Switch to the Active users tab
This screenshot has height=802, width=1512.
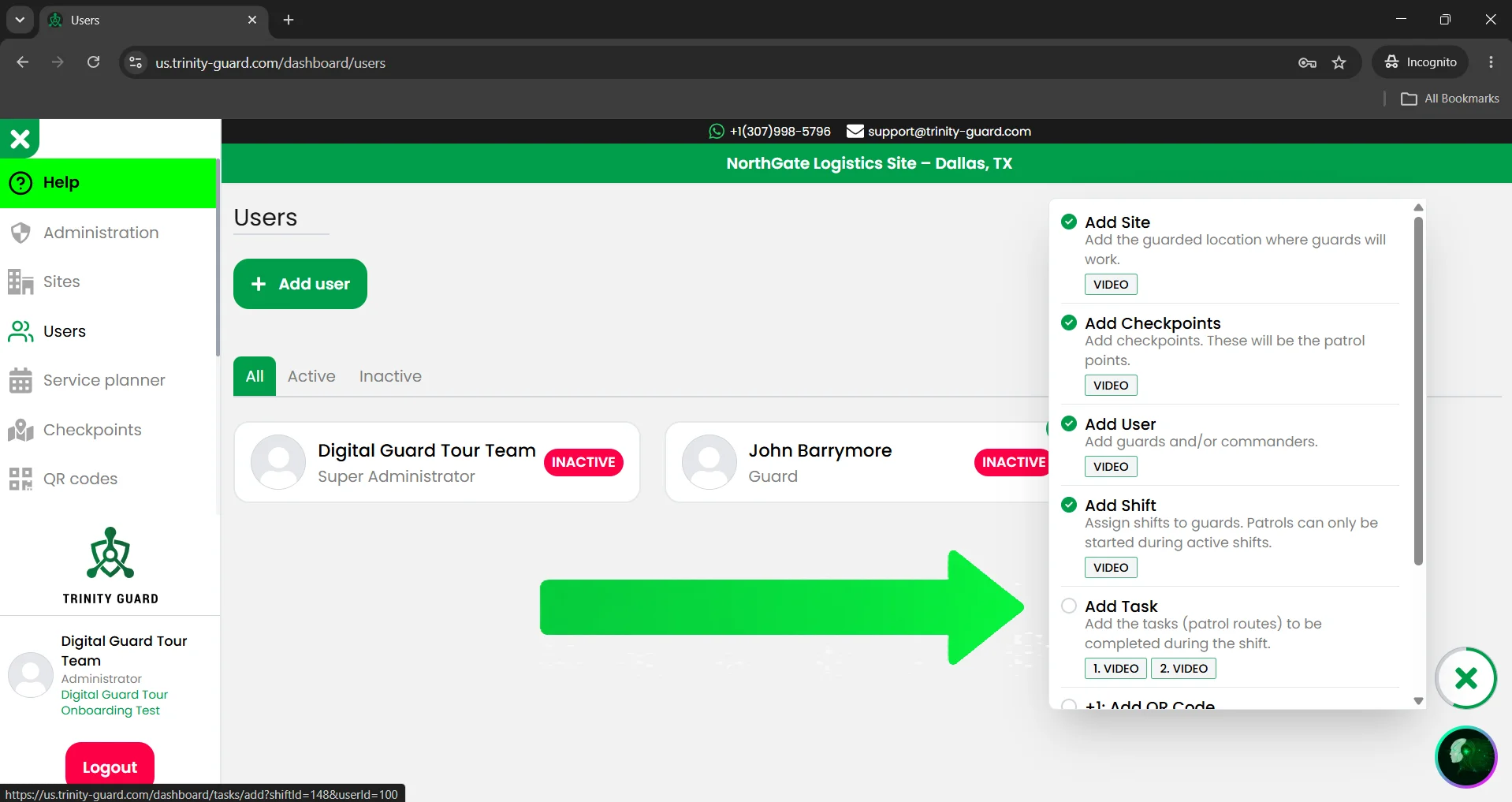point(311,376)
